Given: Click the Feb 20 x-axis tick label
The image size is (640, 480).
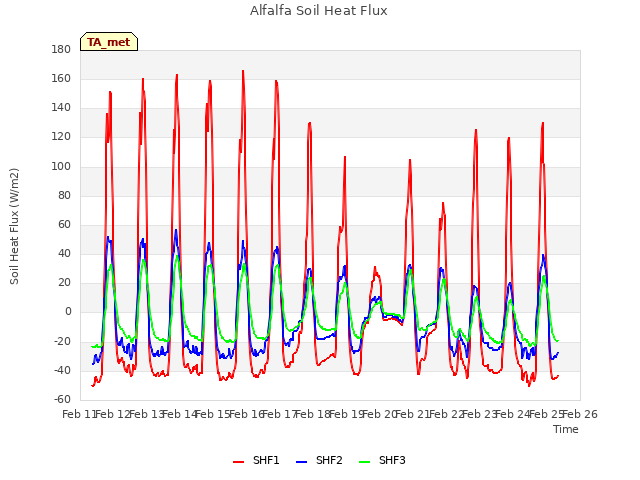Looking at the screenshot, I should click(x=380, y=415).
